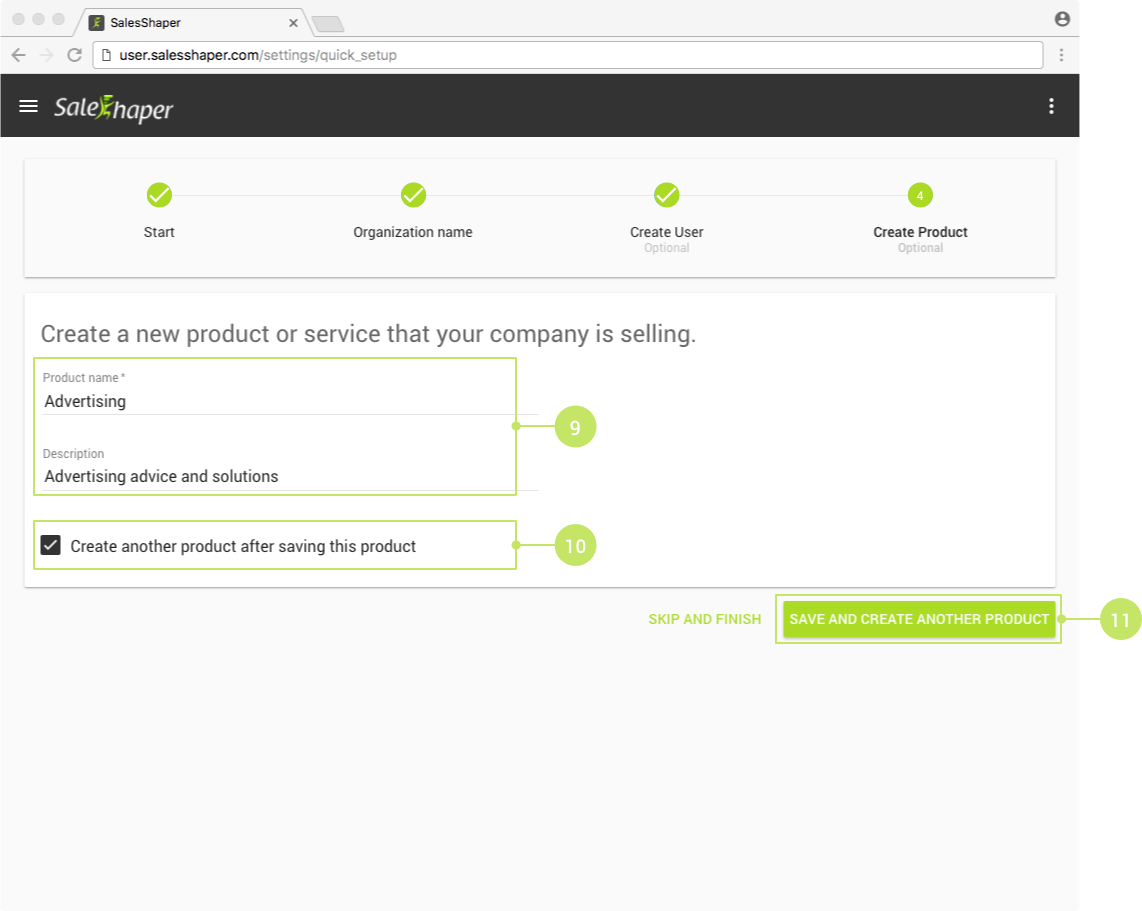This screenshot has height=911, width=1142.
Task: Click the Organization name step checkmark
Action: tap(413, 195)
